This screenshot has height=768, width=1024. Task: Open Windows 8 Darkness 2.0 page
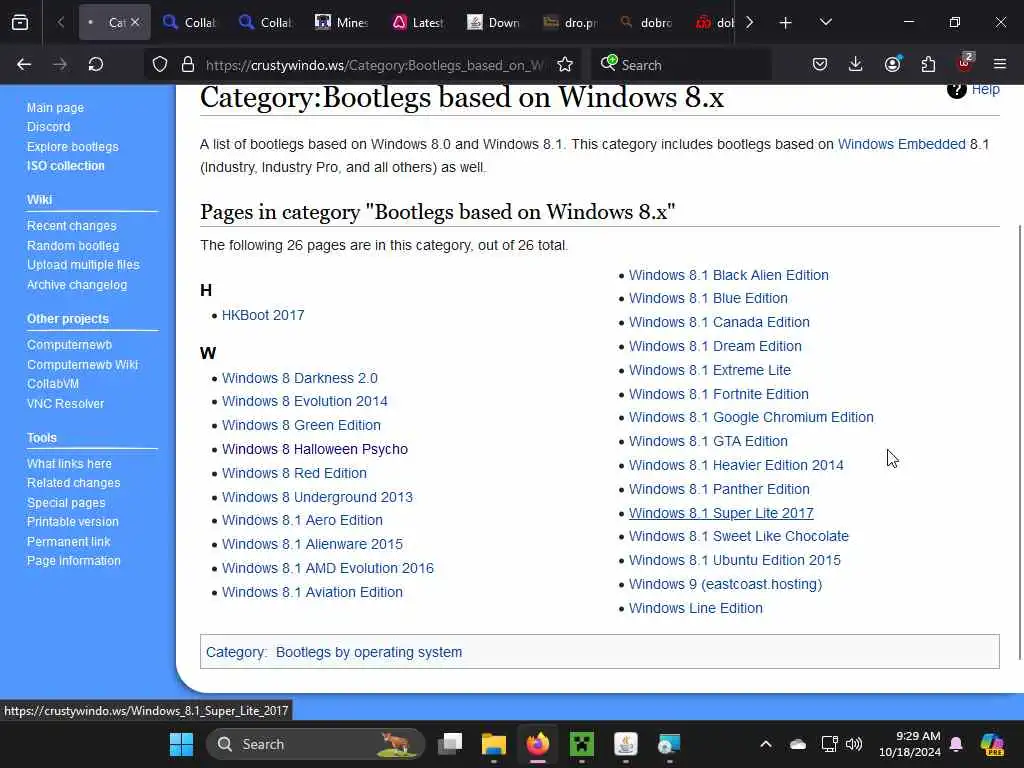coord(300,378)
